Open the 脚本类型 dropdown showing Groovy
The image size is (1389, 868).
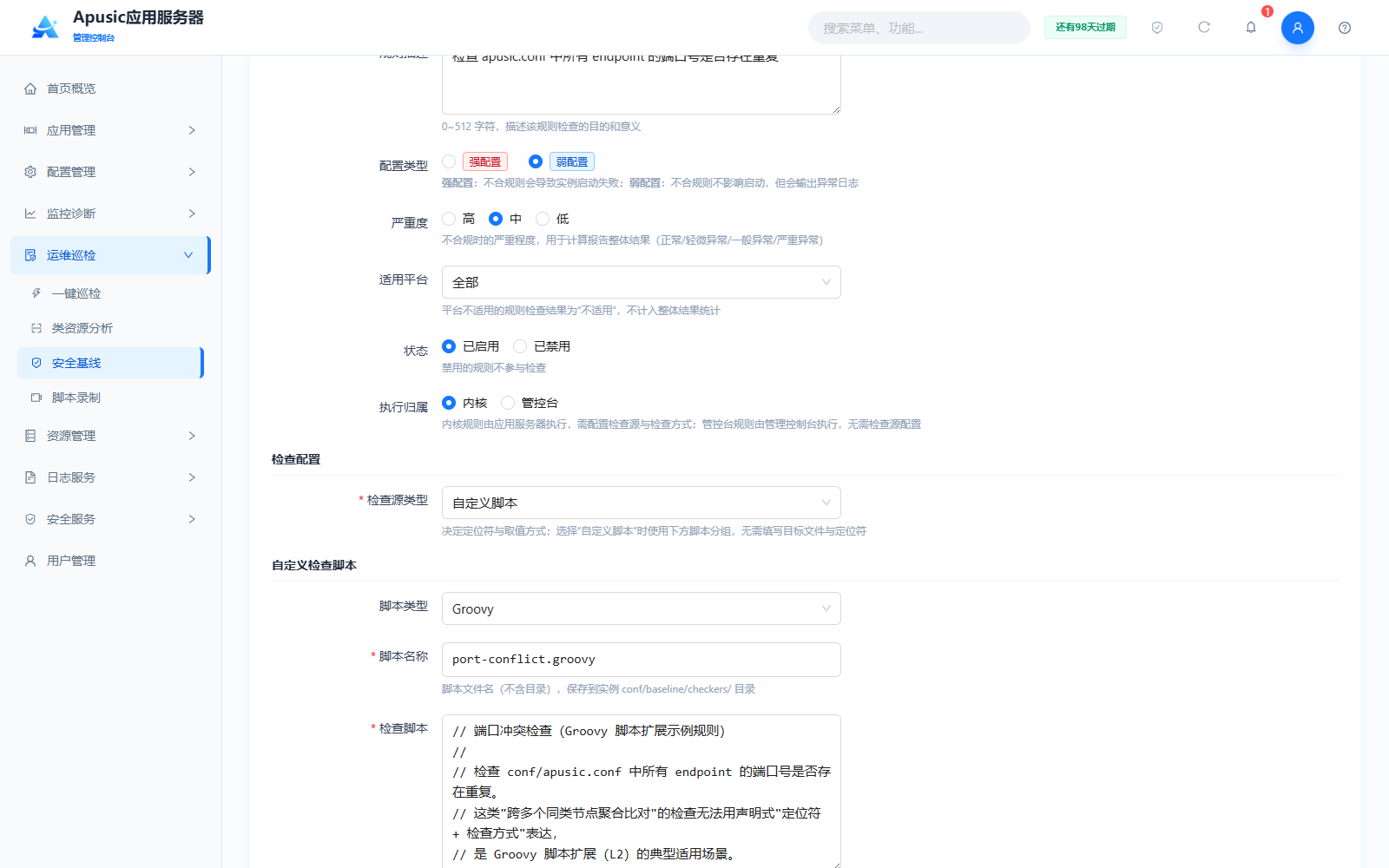coord(641,608)
